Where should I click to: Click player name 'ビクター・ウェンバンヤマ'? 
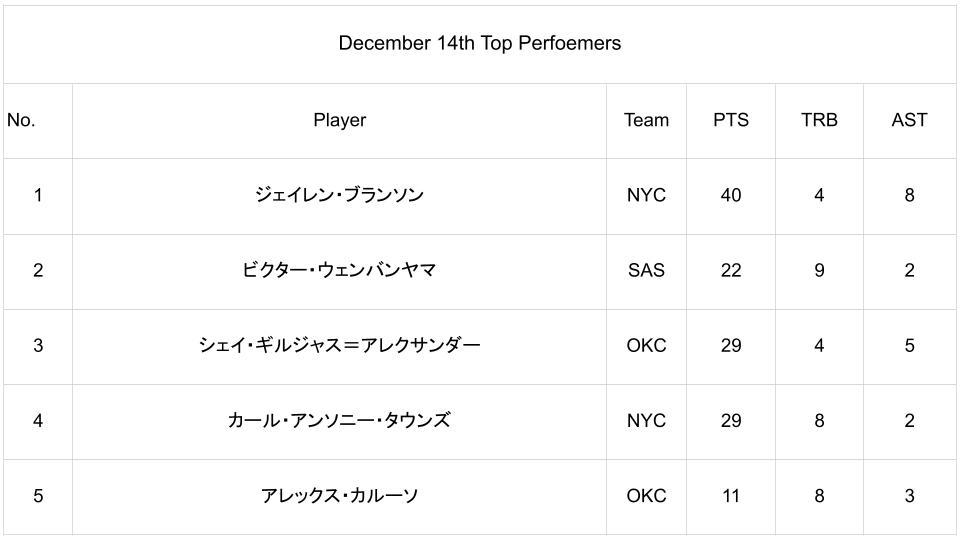coord(339,270)
